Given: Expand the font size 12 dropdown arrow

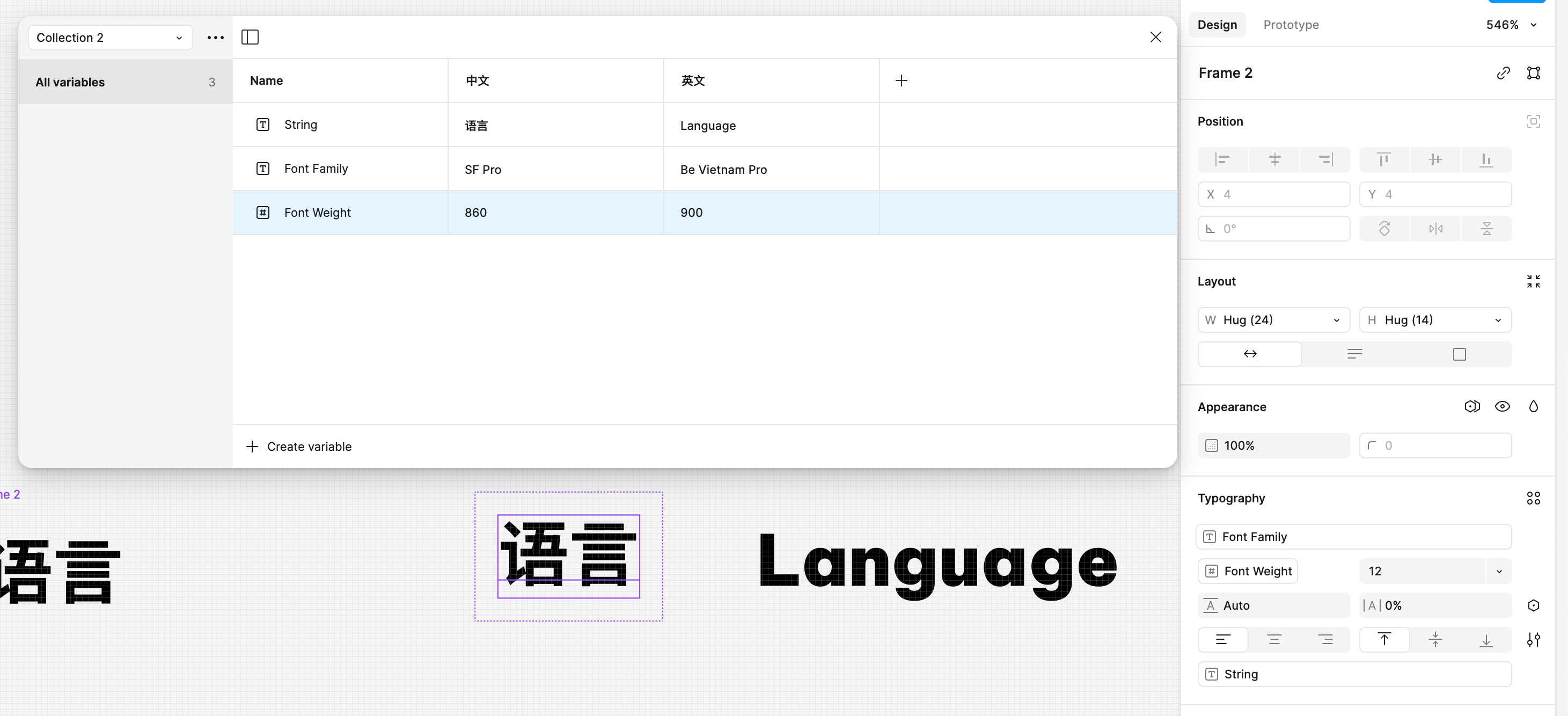Looking at the screenshot, I should pos(1499,571).
